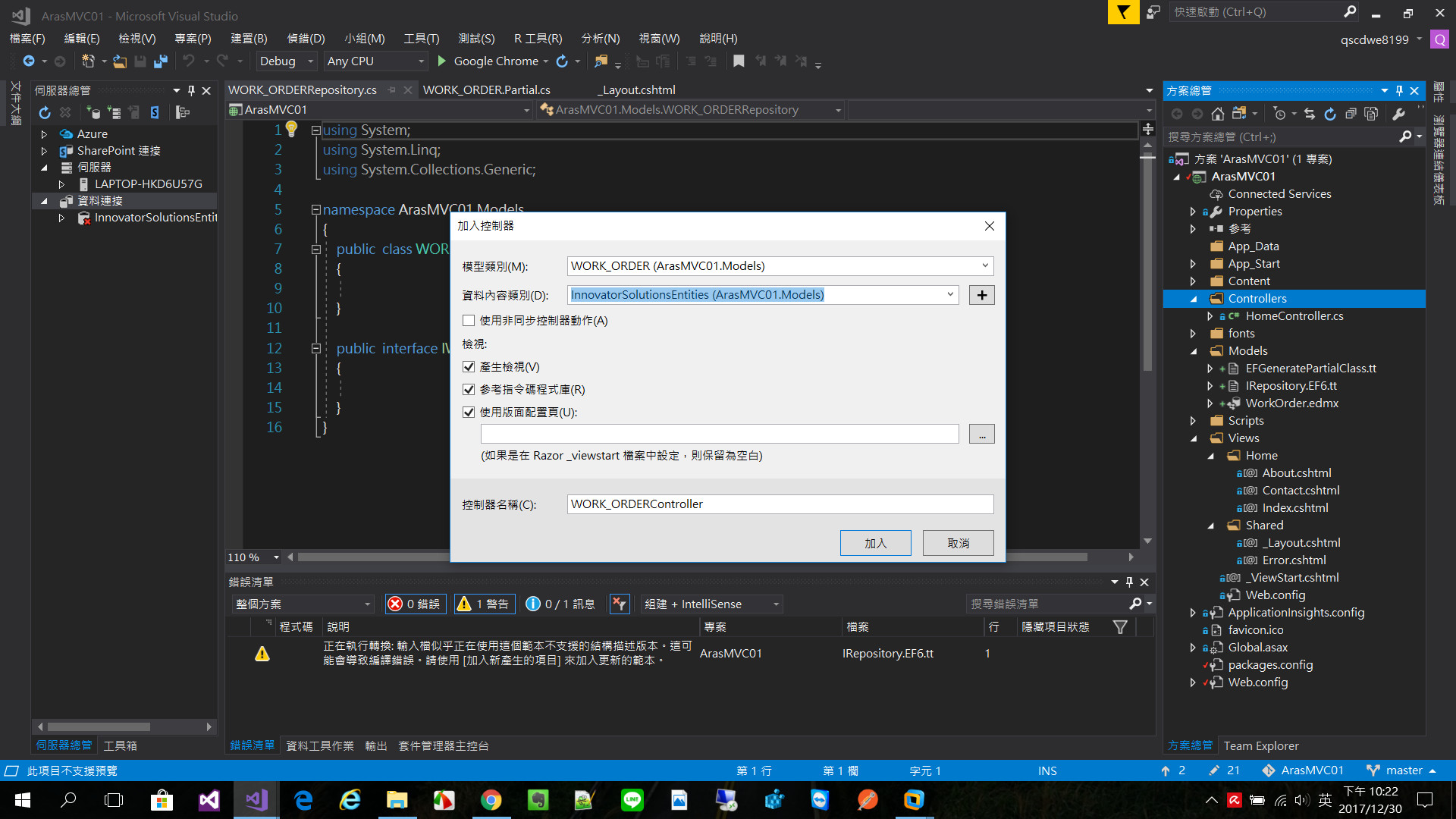Click the Save All toolbar icon

[160, 61]
